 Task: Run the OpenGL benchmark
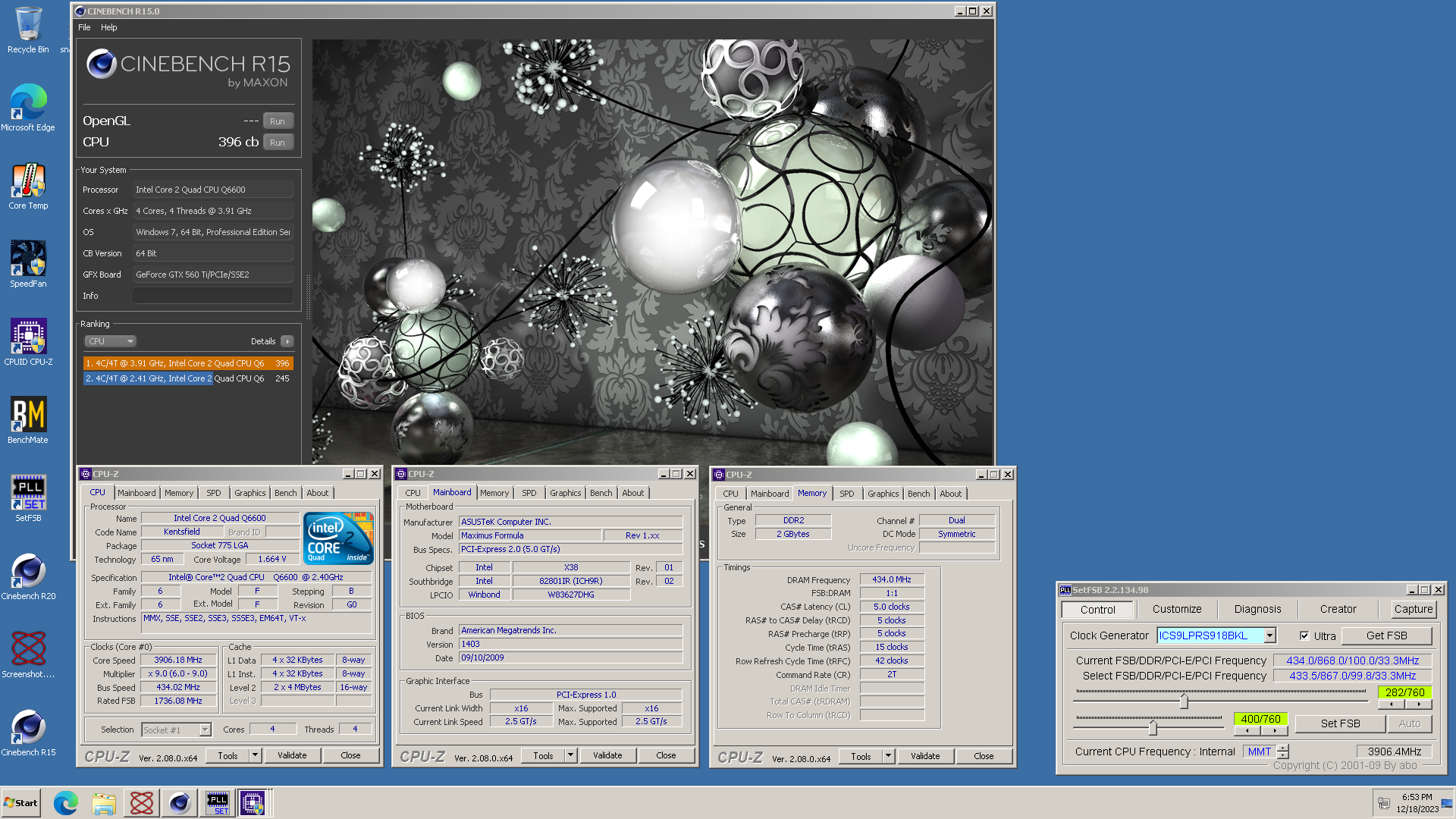point(278,121)
